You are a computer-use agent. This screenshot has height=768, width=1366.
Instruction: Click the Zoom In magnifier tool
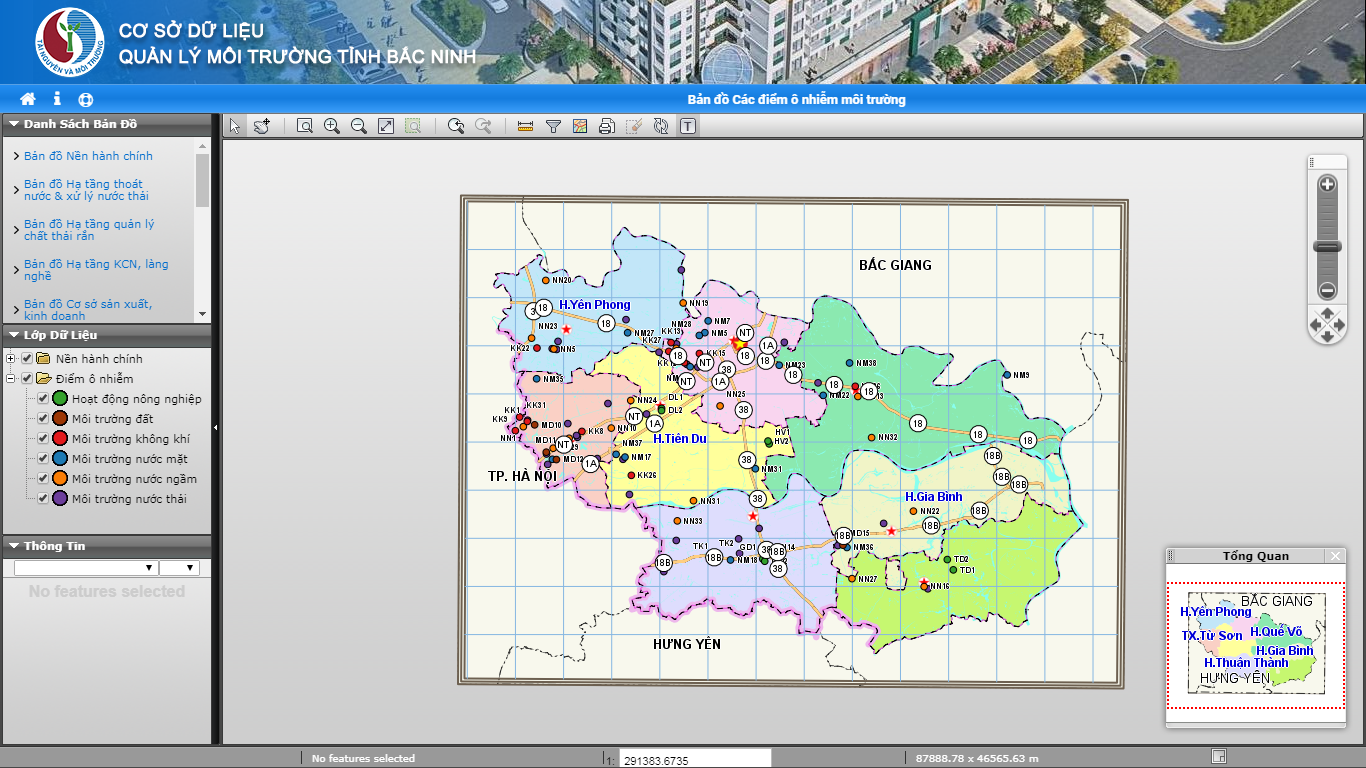click(x=332, y=126)
